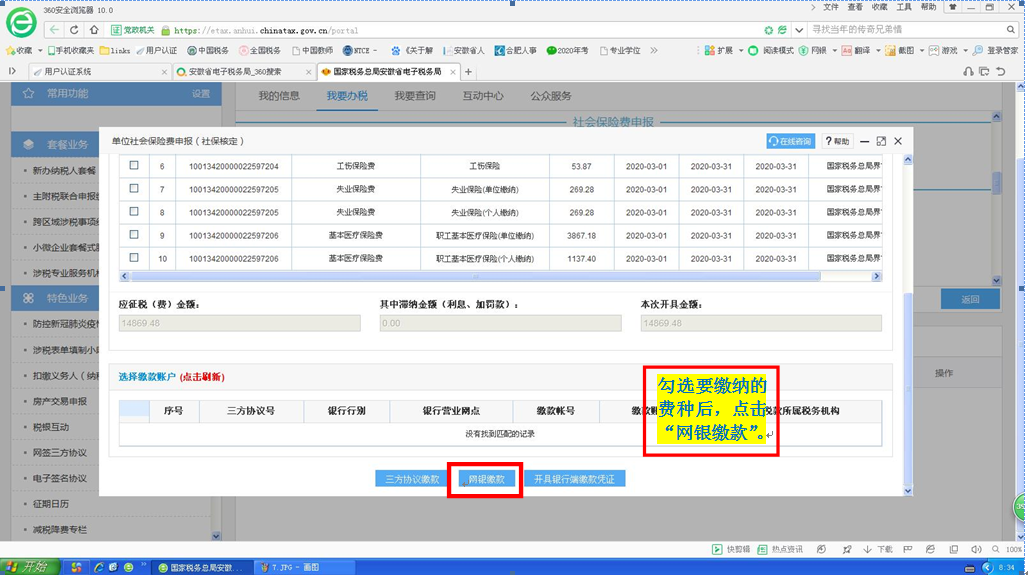Image resolution: width=1028 pixels, height=575 pixels.
Task: Open the 扩展 extensions icon
Action: pyautogui.click(x=718, y=50)
